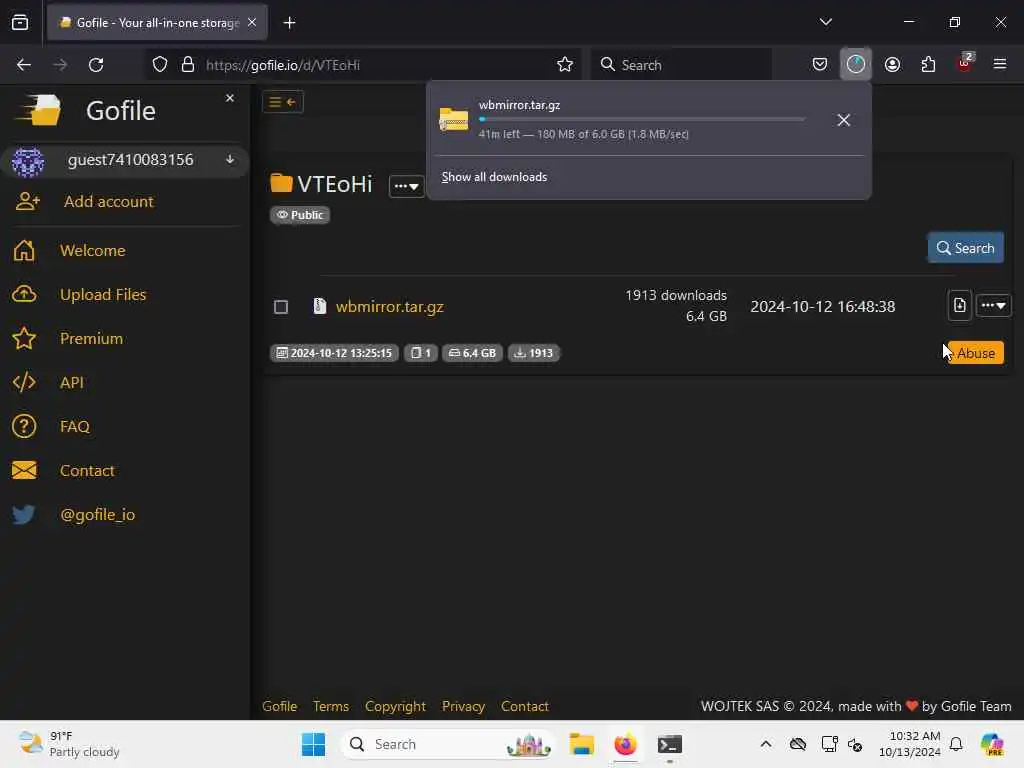Viewport: 1024px width, 768px height.
Task: Cancel the wbmirror.tar.gz download
Action: tap(843, 120)
